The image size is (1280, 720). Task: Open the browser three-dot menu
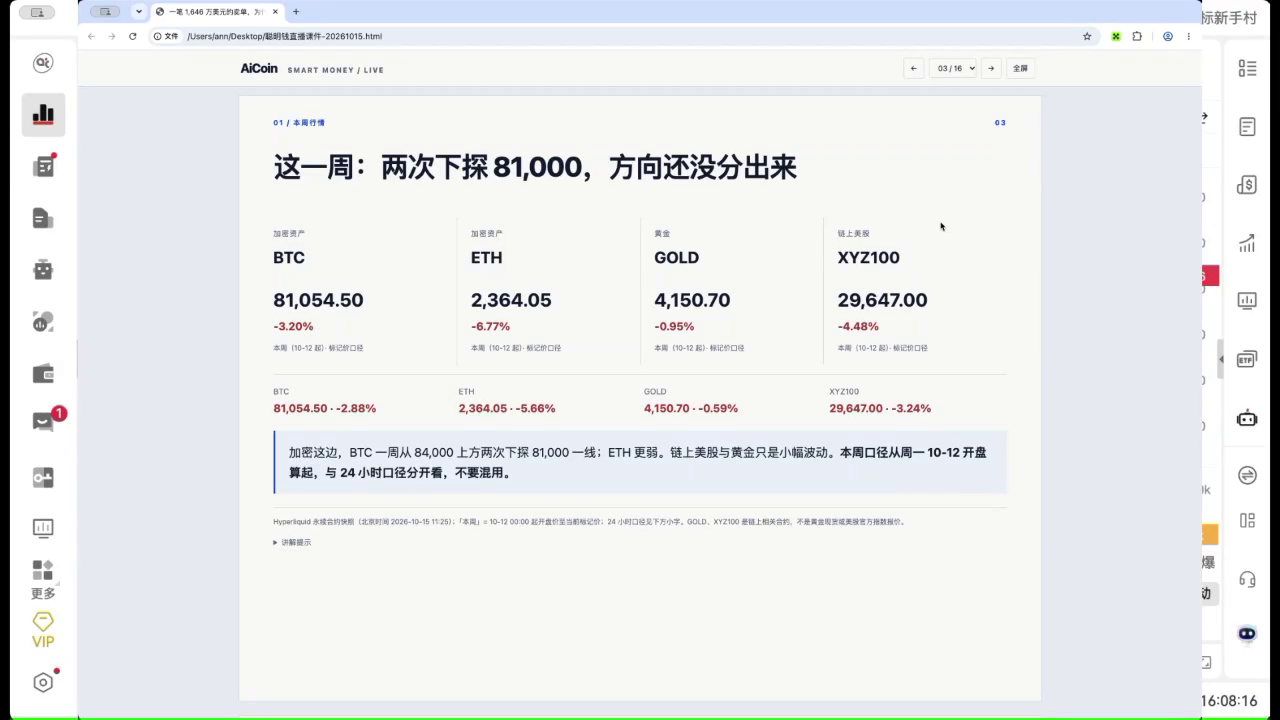[1189, 36]
